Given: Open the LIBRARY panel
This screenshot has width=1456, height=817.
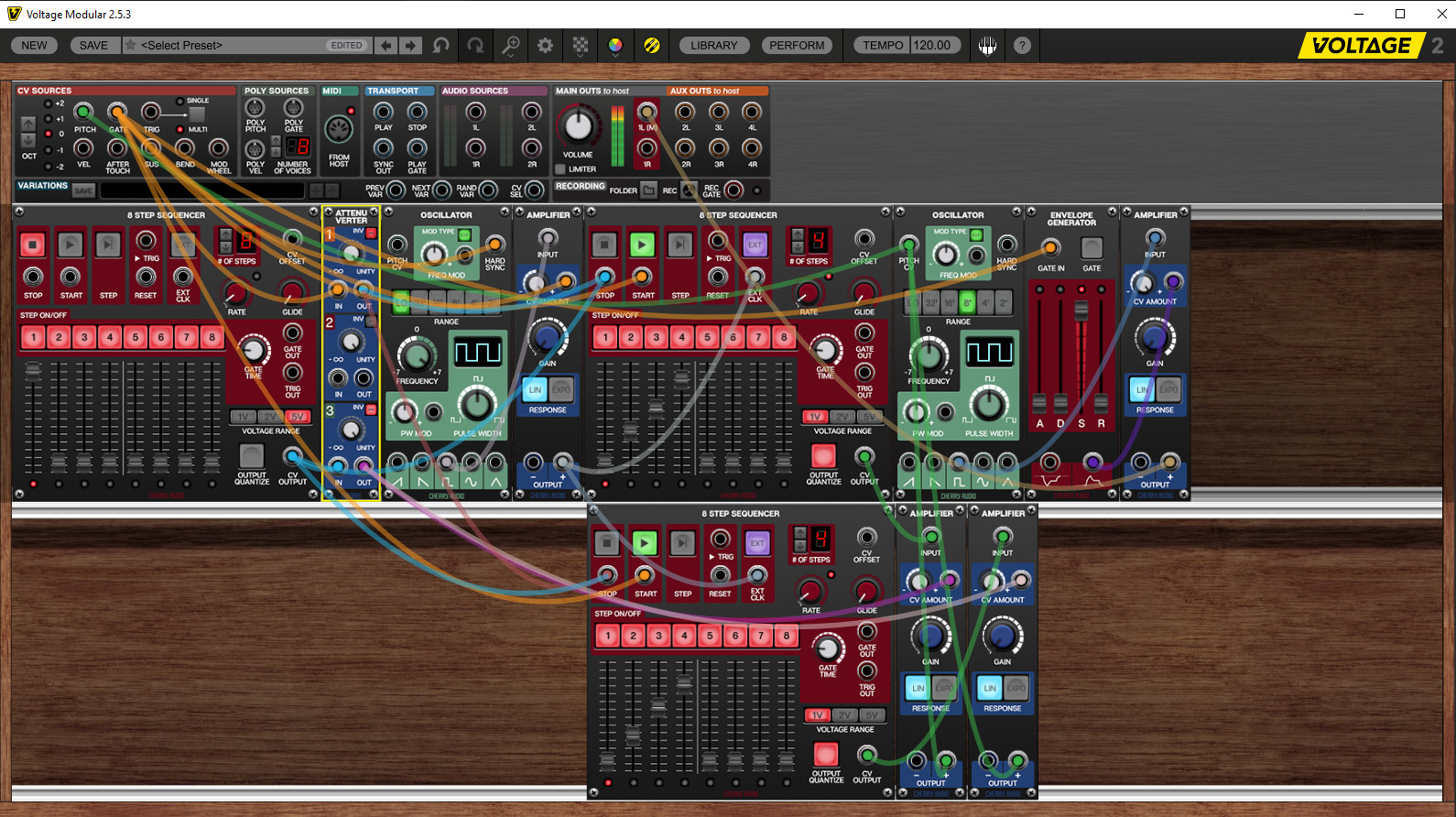Looking at the screenshot, I should [x=713, y=45].
